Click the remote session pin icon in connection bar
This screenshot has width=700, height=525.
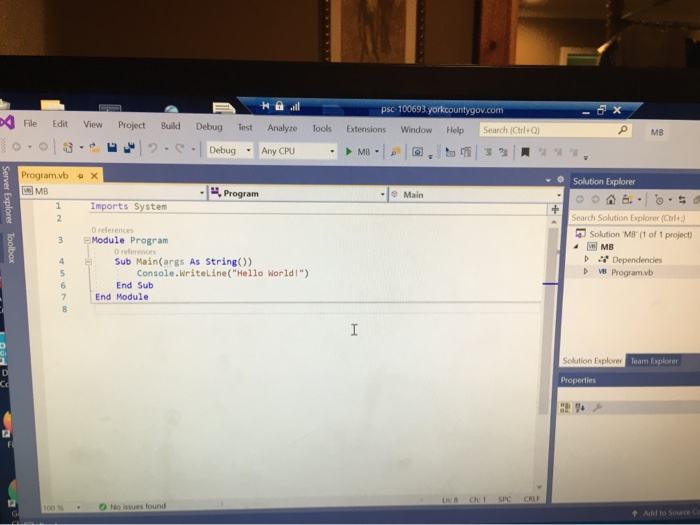click(x=265, y=106)
